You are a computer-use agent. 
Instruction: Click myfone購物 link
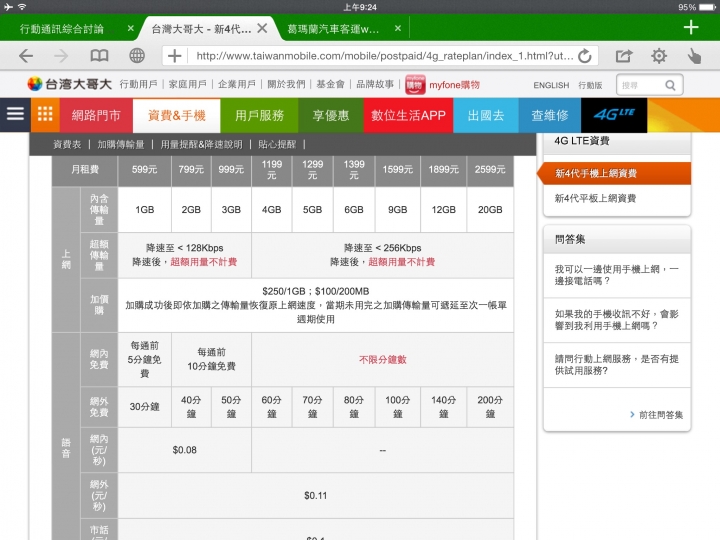[454, 85]
